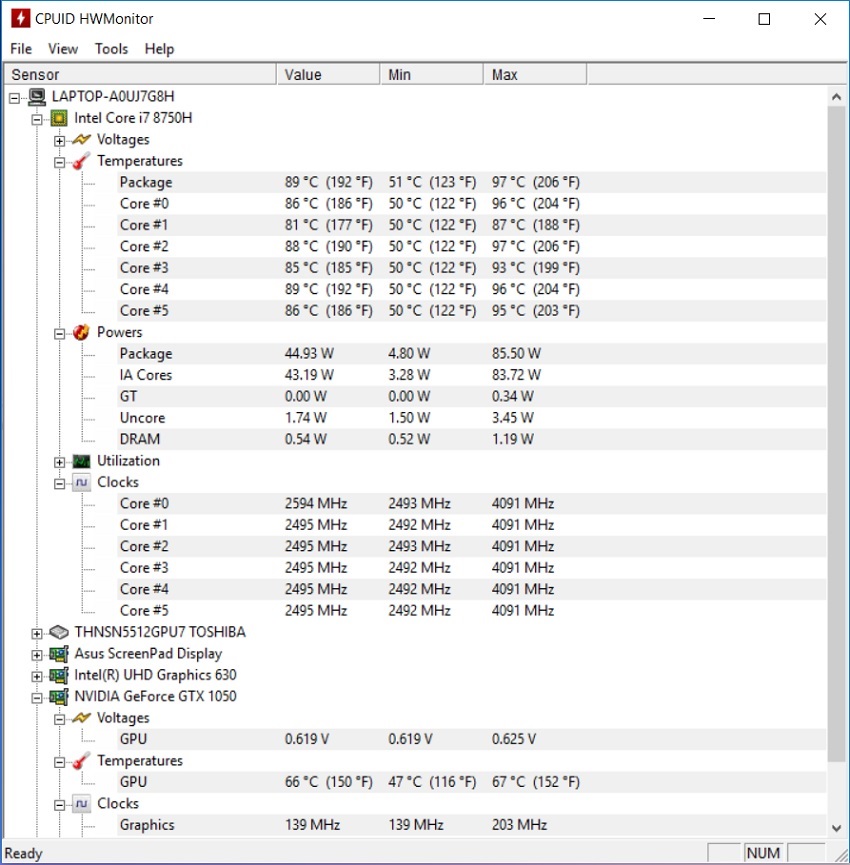Select temperature Core #2 row
850x865 pixels.
472,247
